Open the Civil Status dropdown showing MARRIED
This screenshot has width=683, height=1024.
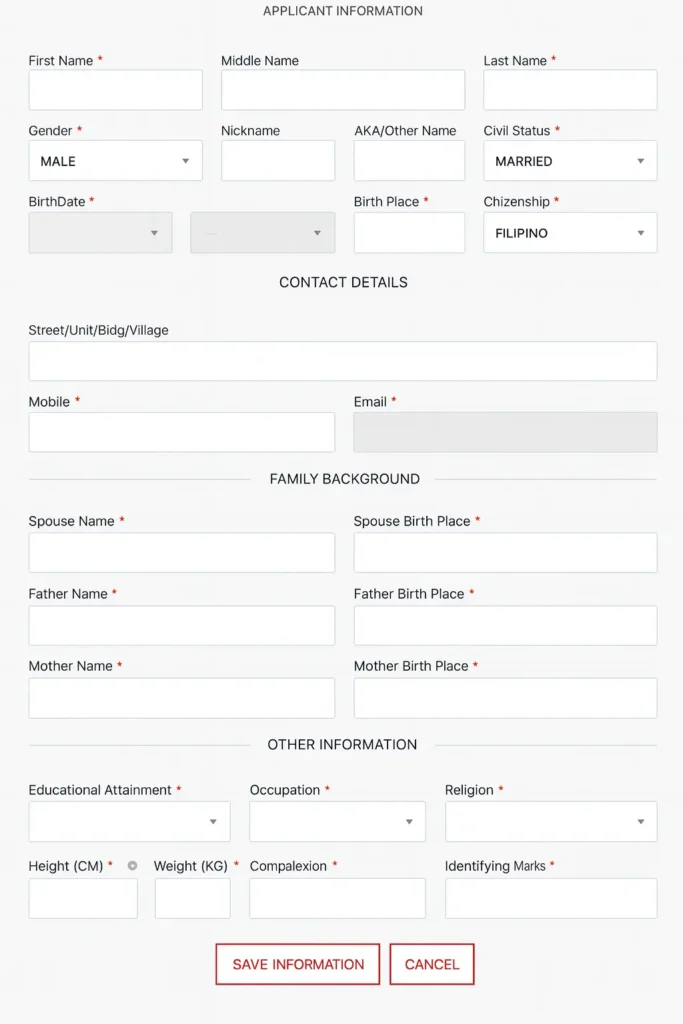click(569, 160)
